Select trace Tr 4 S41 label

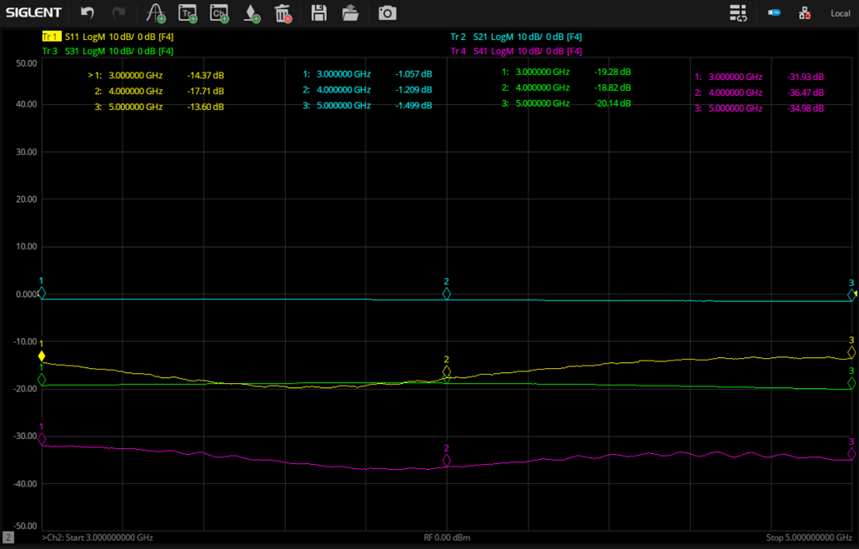(516, 51)
